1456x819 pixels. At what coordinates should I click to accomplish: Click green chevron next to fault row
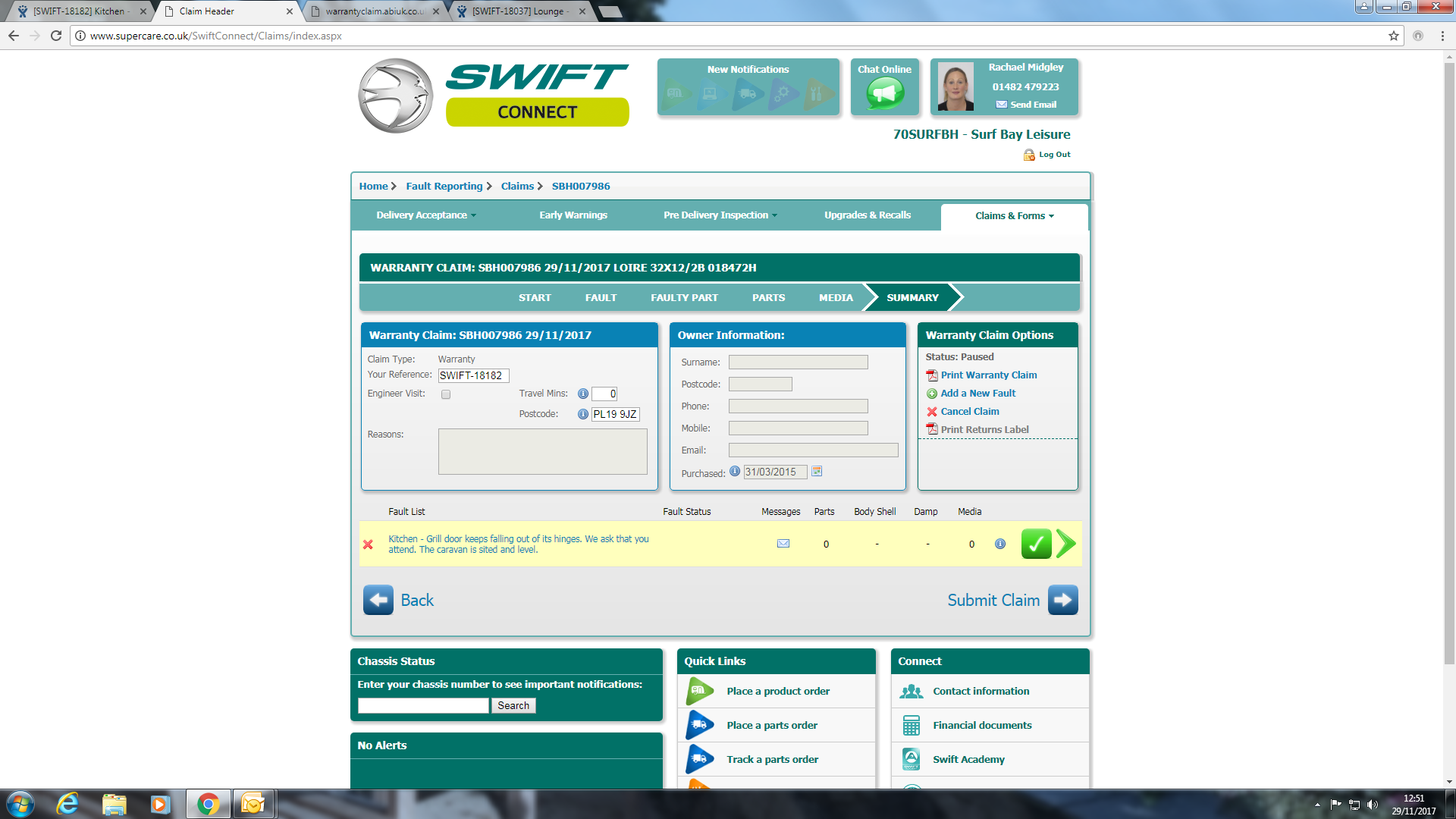[1065, 544]
